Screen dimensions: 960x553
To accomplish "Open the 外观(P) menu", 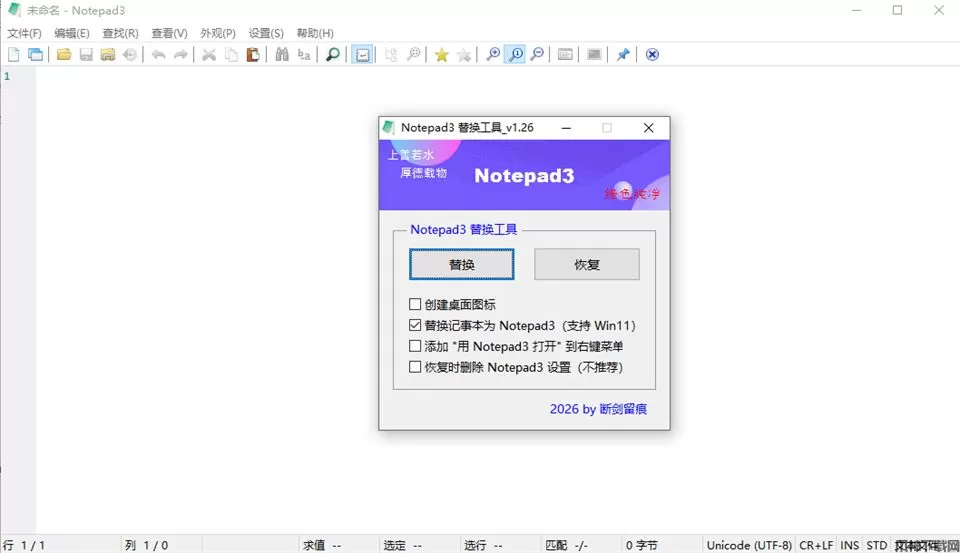I will [x=218, y=33].
